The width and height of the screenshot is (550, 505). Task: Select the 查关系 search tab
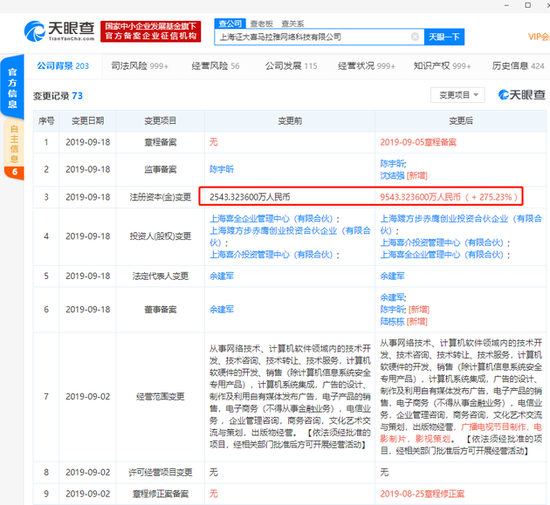[x=293, y=23]
